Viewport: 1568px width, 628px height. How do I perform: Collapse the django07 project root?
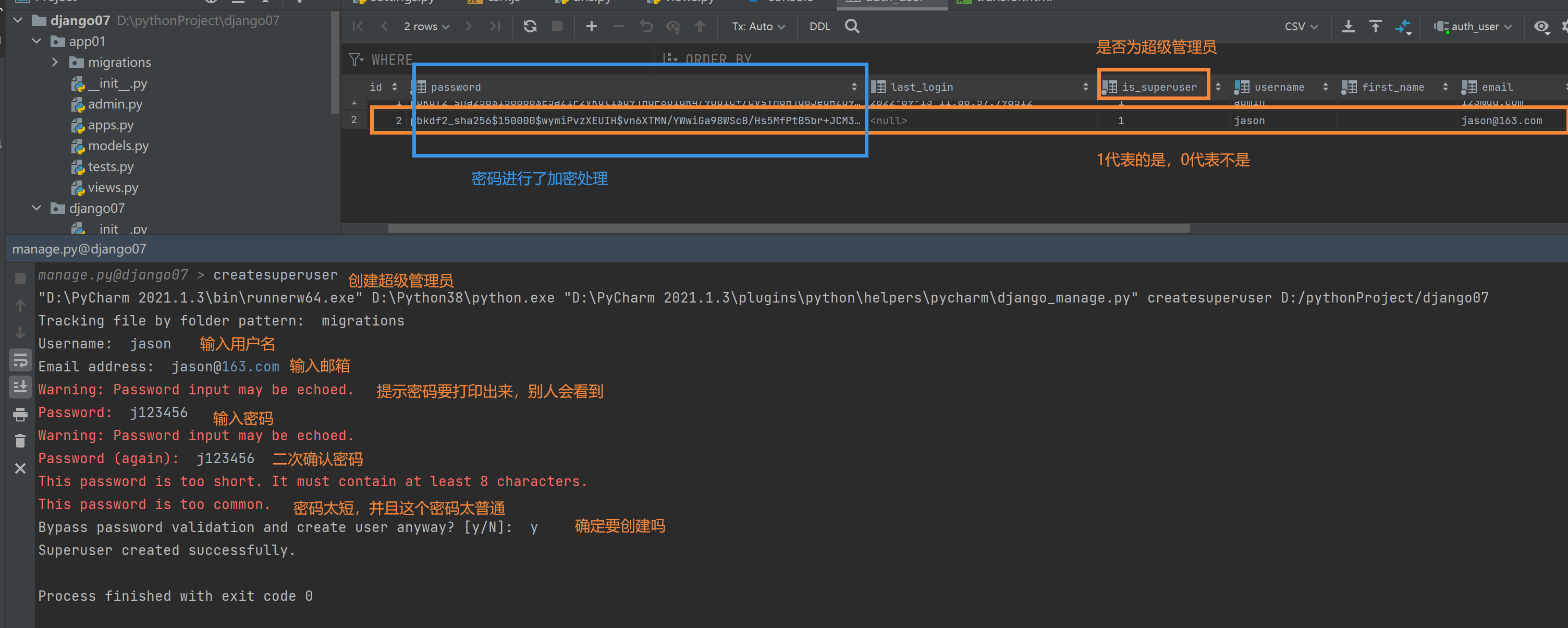tap(18, 20)
